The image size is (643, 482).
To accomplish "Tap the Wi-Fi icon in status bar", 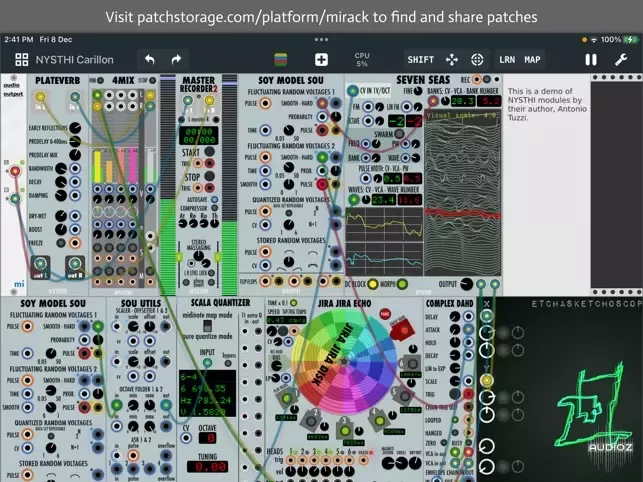I will click(x=594, y=40).
